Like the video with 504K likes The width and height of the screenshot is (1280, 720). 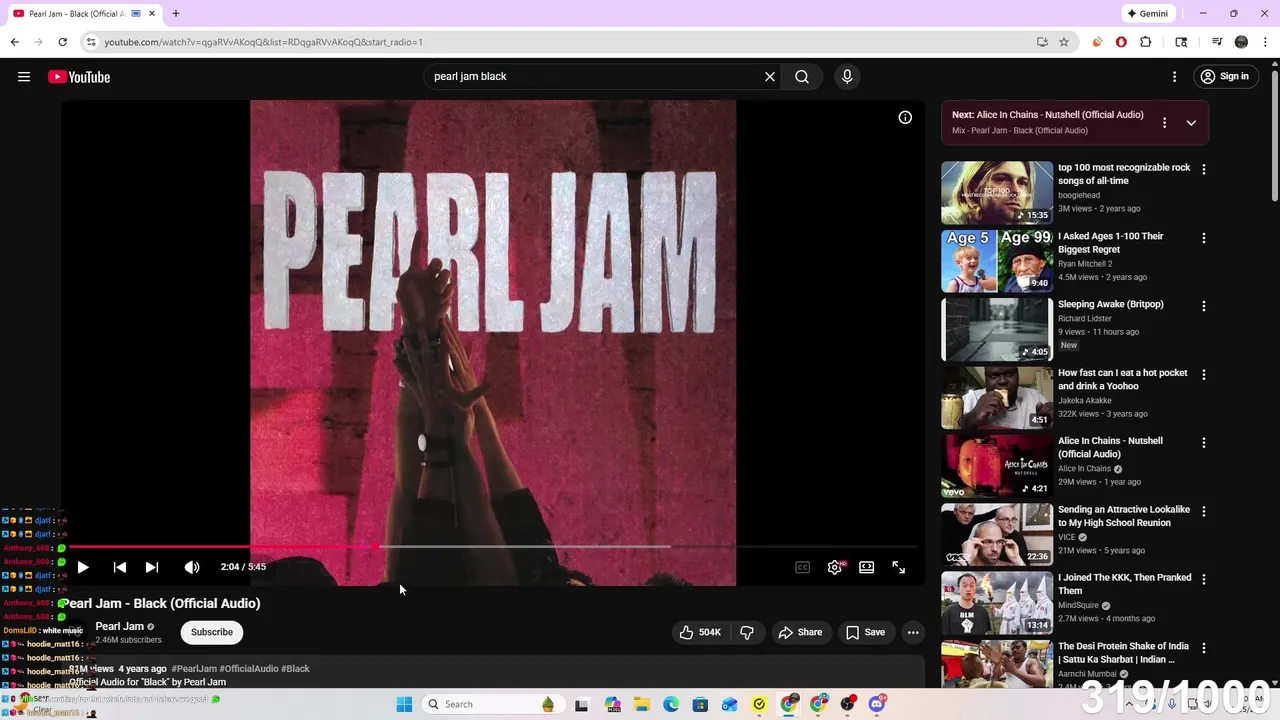click(700, 632)
